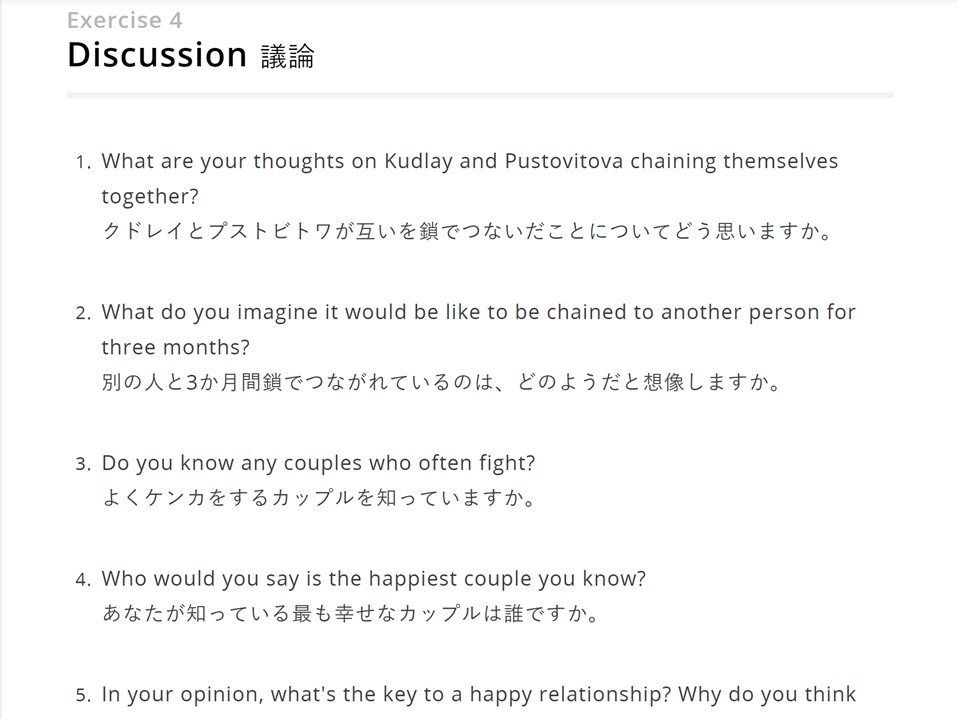Click the Exercise 4 label

[125, 21]
